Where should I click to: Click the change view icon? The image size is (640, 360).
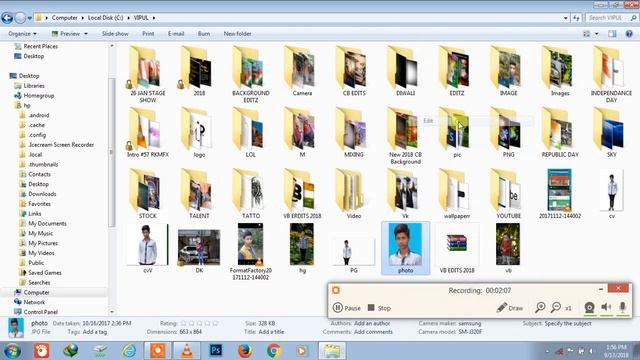[587, 34]
